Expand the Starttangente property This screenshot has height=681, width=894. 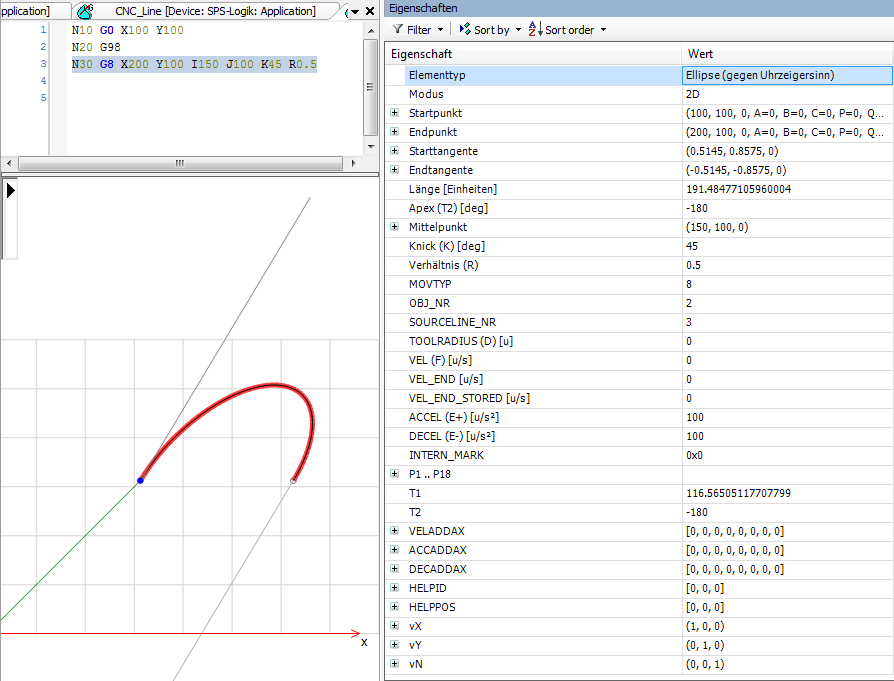(395, 151)
